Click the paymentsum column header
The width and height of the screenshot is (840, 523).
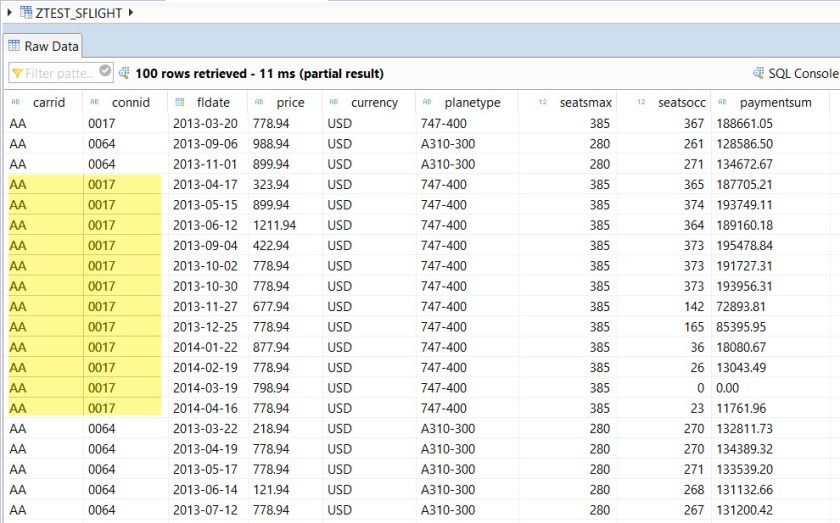pos(775,102)
